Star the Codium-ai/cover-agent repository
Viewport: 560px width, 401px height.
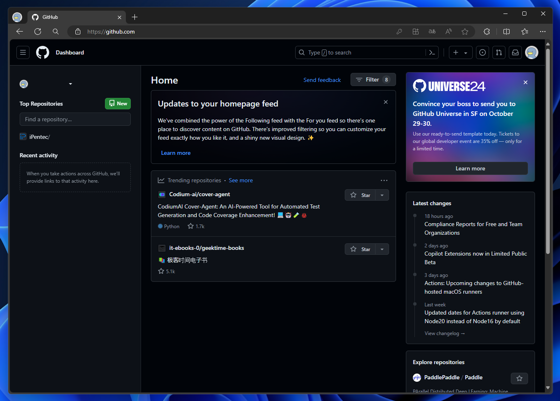click(360, 195)
